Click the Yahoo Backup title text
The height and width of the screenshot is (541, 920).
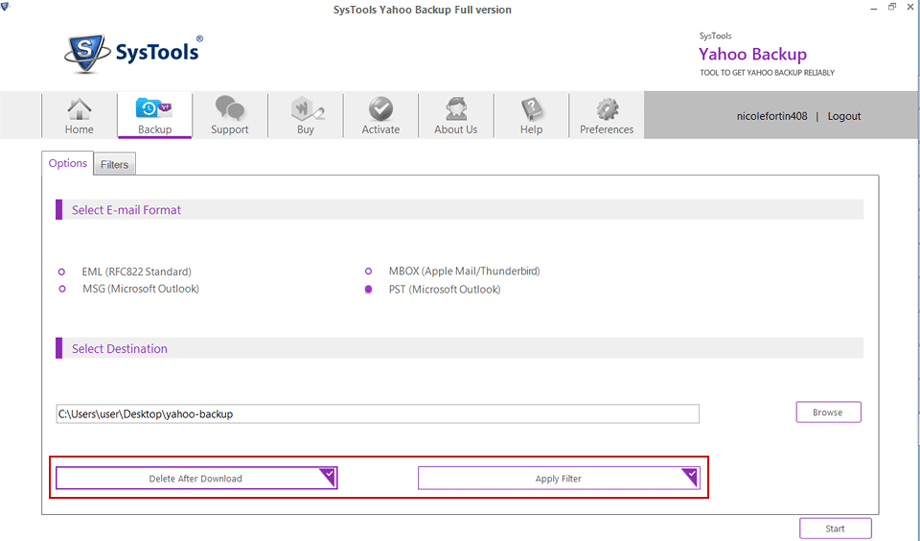pyautogui.click(x=753, y=54)
